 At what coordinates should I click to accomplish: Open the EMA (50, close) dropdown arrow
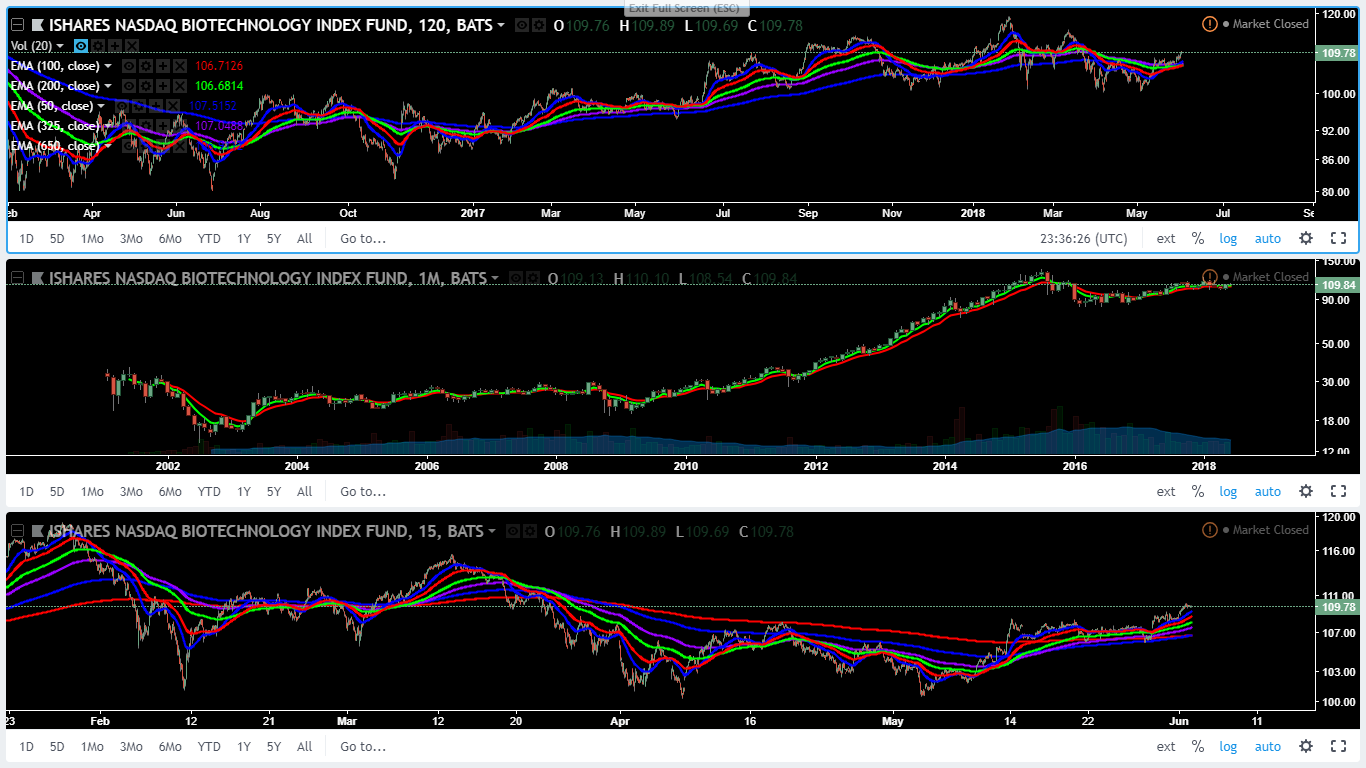click(101, 106)
